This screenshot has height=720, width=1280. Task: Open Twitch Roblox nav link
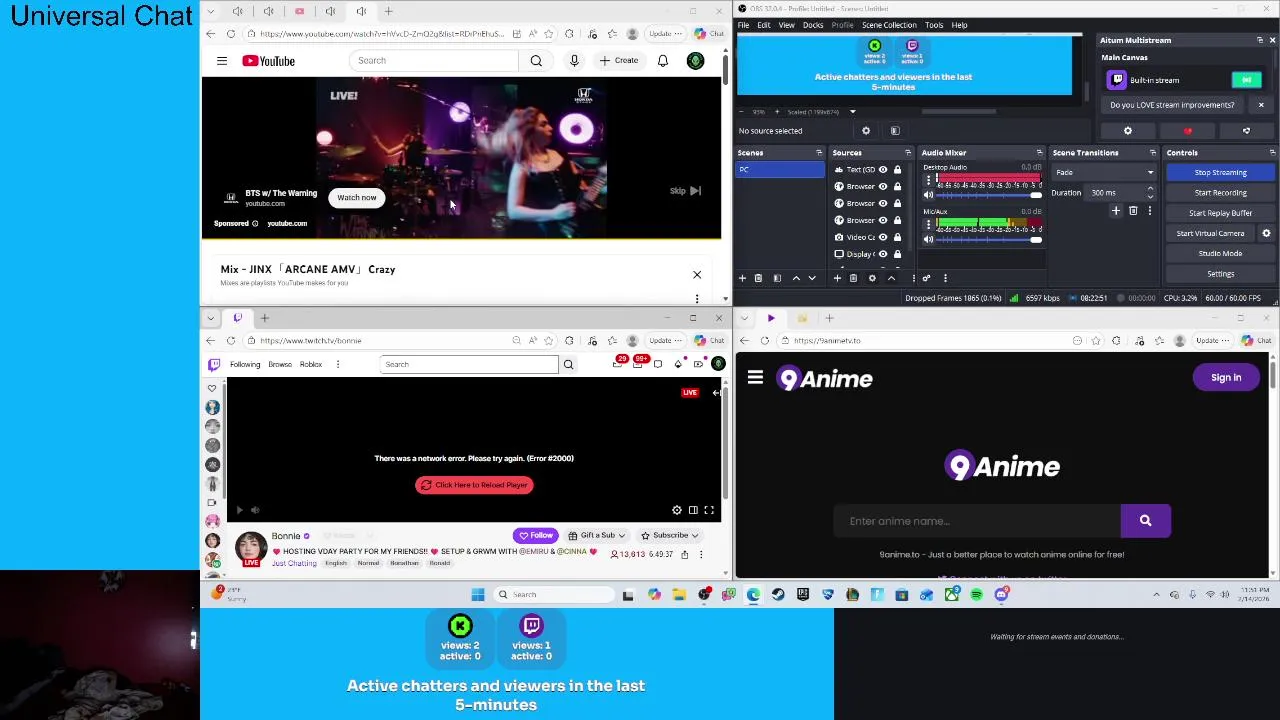(311, 364)
